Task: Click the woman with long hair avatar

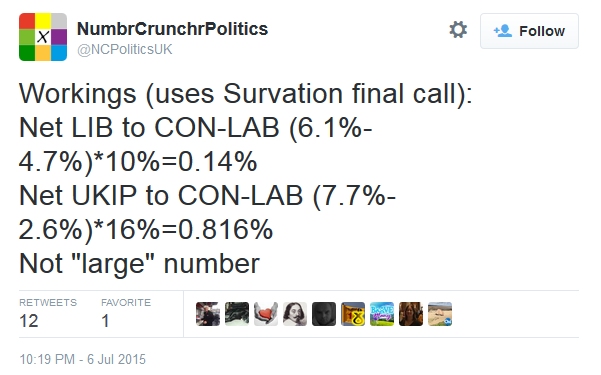Action: (x=411, y=314)
